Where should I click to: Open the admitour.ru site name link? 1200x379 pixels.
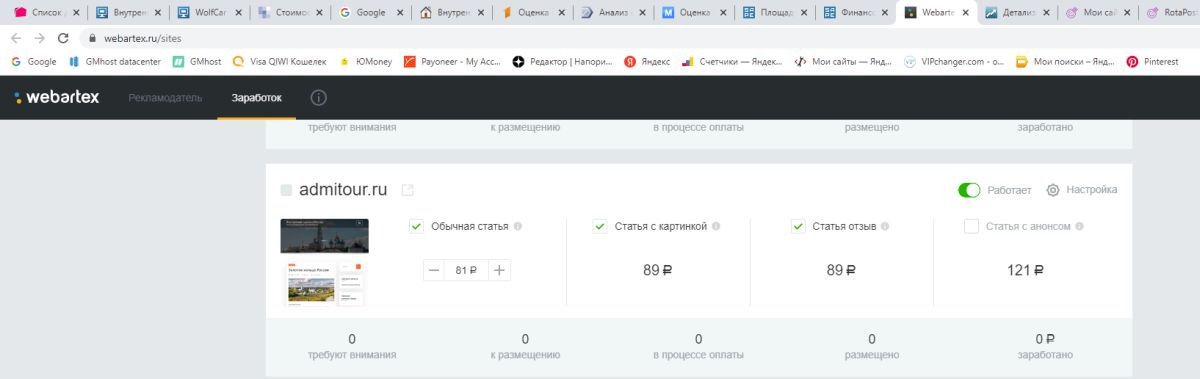343,190
